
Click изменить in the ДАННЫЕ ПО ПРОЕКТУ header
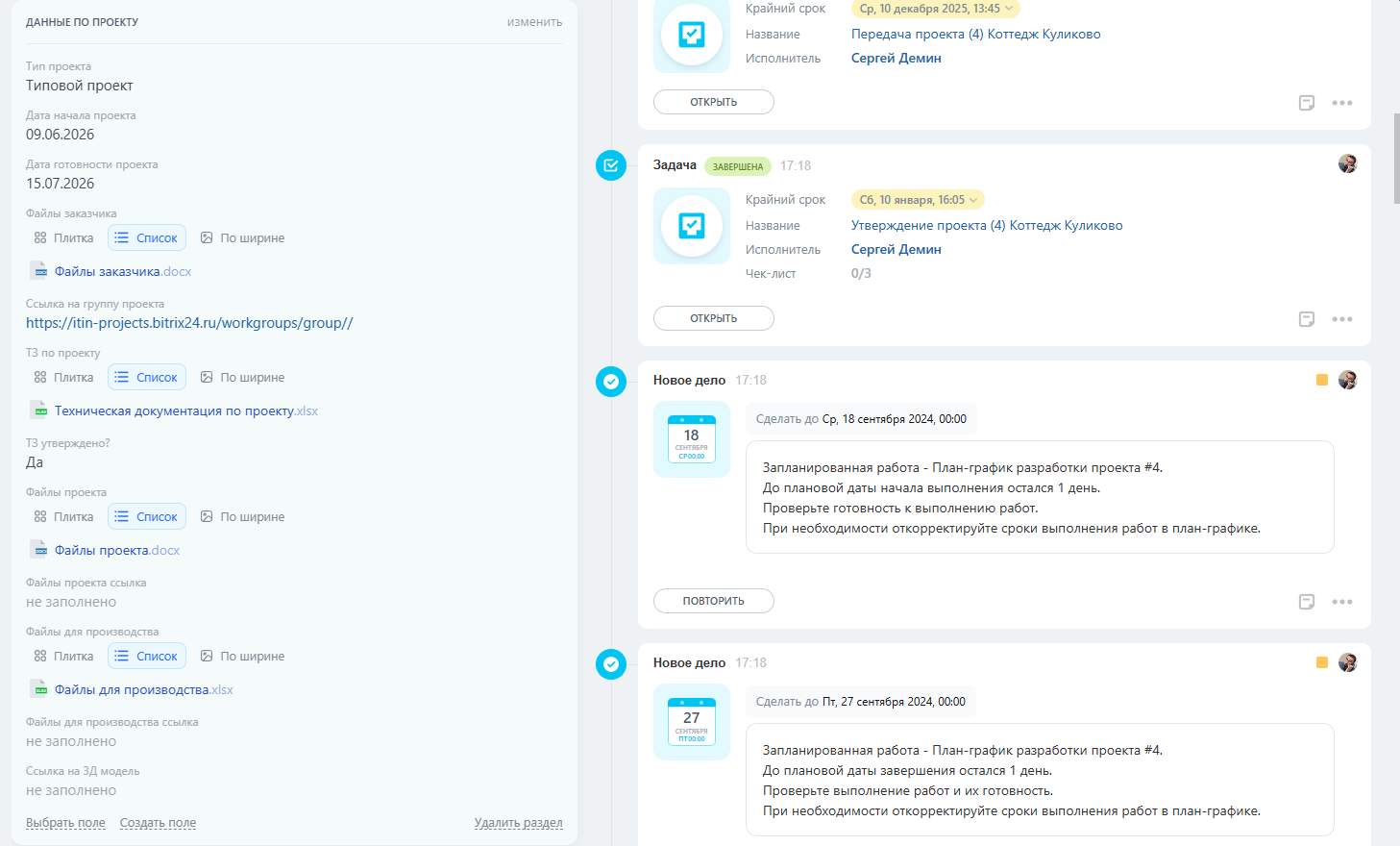point(535,22)
